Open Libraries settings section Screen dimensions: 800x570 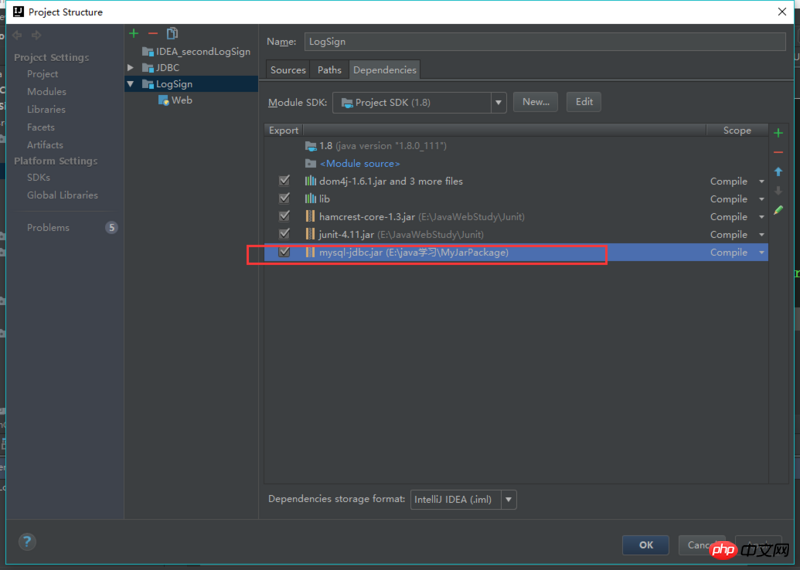tap(46, 110)
